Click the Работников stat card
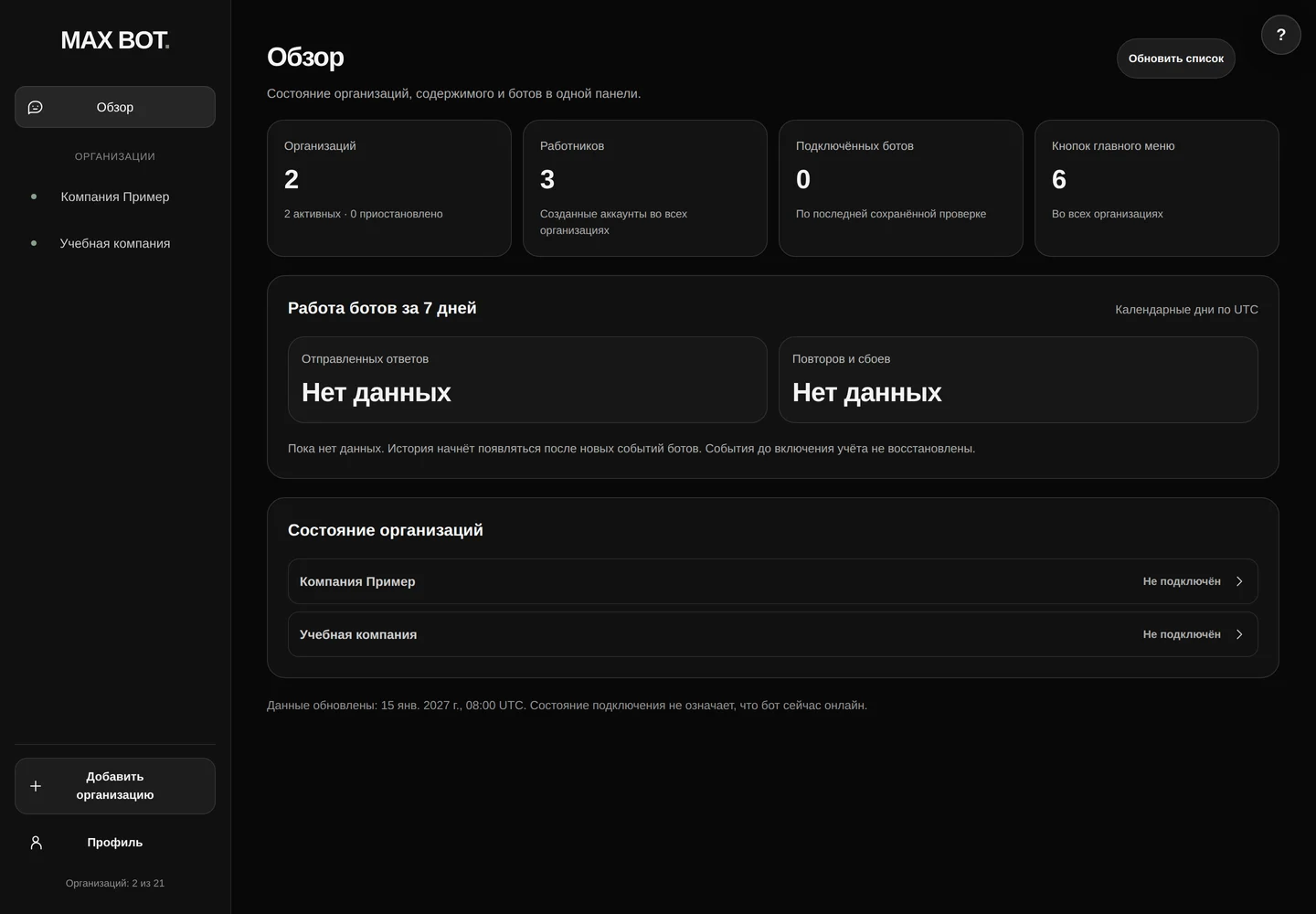1316x914 pixels. coord(645,188)
